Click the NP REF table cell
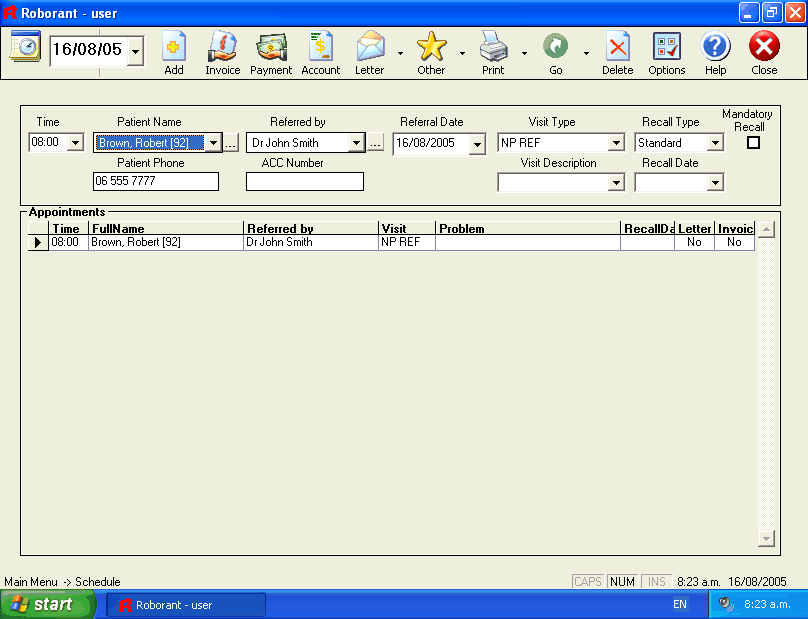Viewport: 808px width, 619px height. click(407, 242)
